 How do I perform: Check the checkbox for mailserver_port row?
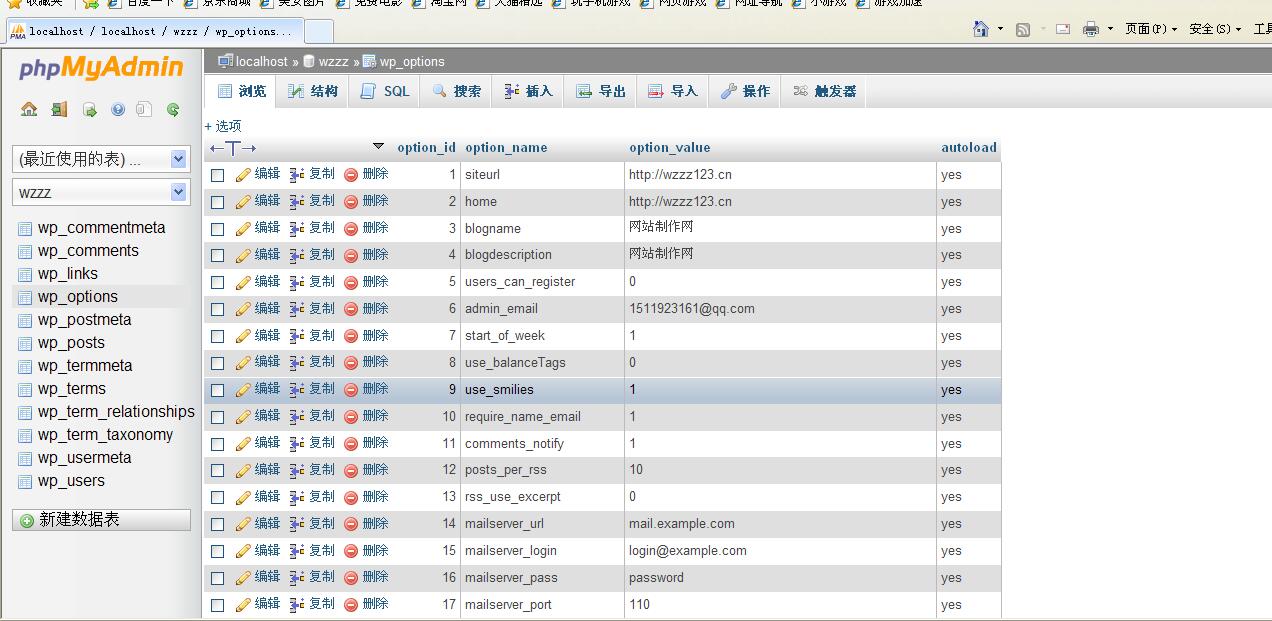[x=218, y=605]
